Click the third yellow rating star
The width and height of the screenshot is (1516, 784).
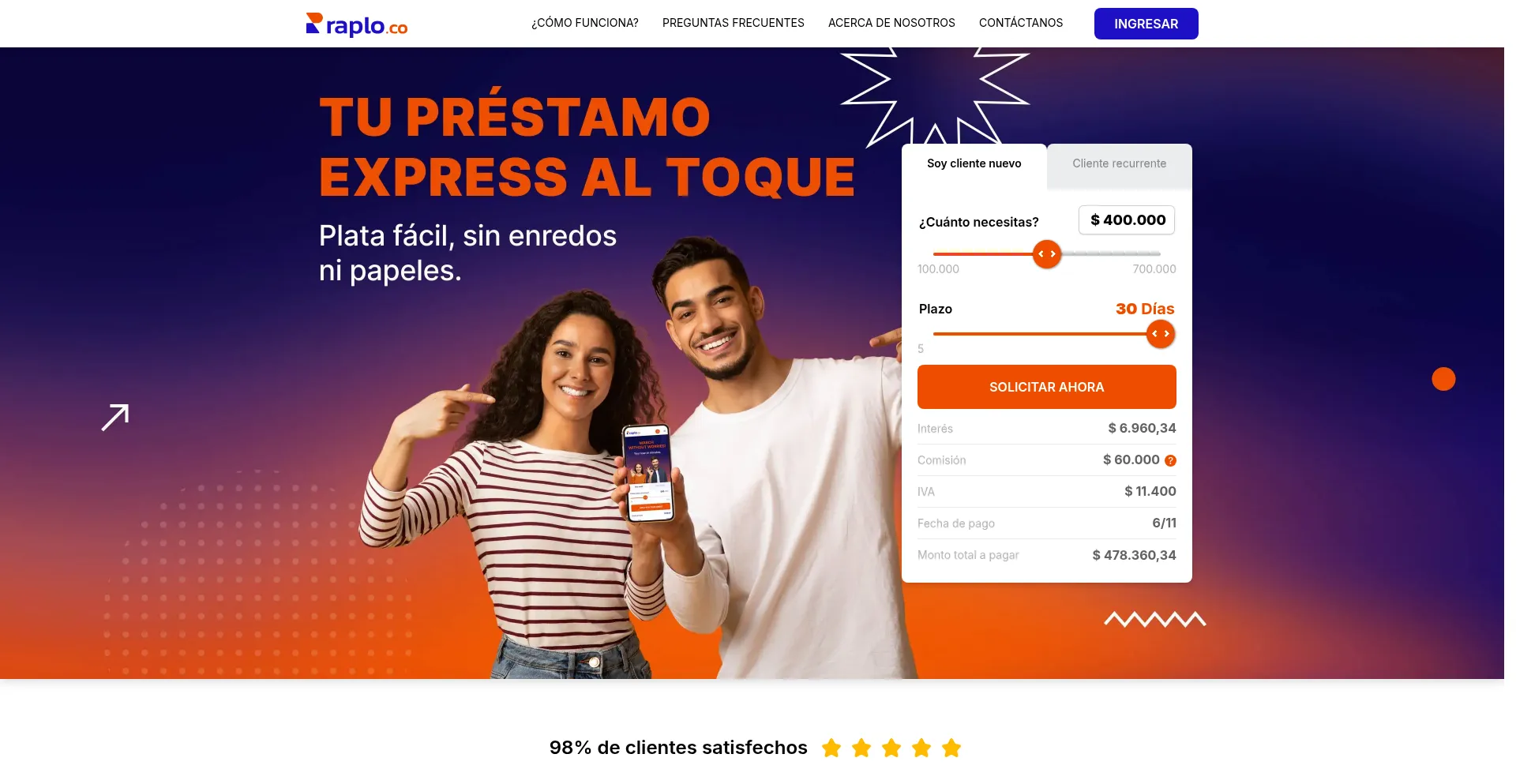[x=891, y=748]
